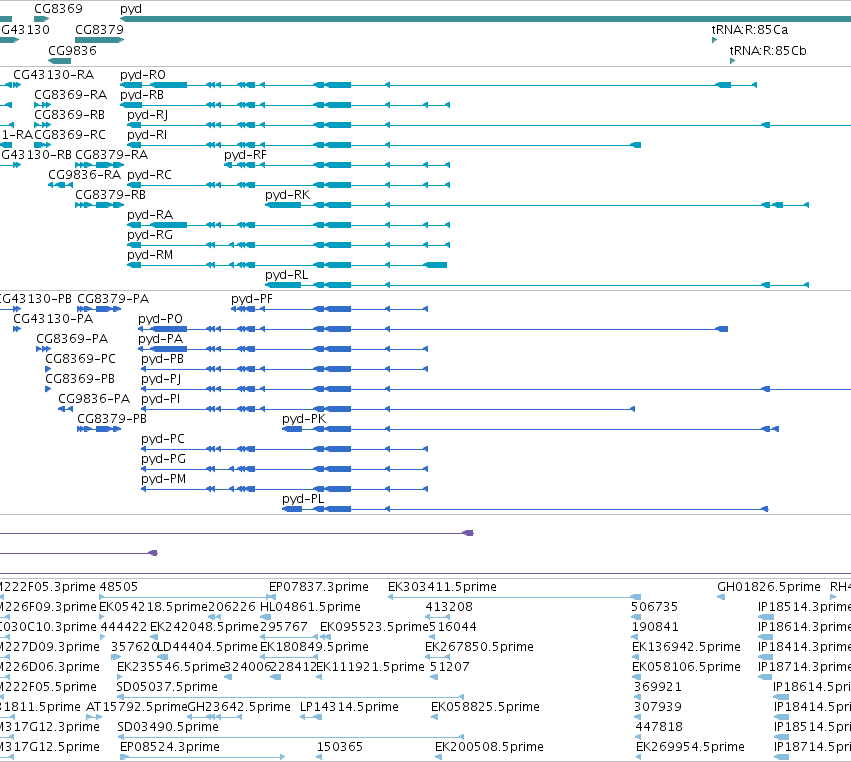Click the EK136942.5prime cDNA label
The width and height of the screenshot is (851, 762).
coord(686,647)
